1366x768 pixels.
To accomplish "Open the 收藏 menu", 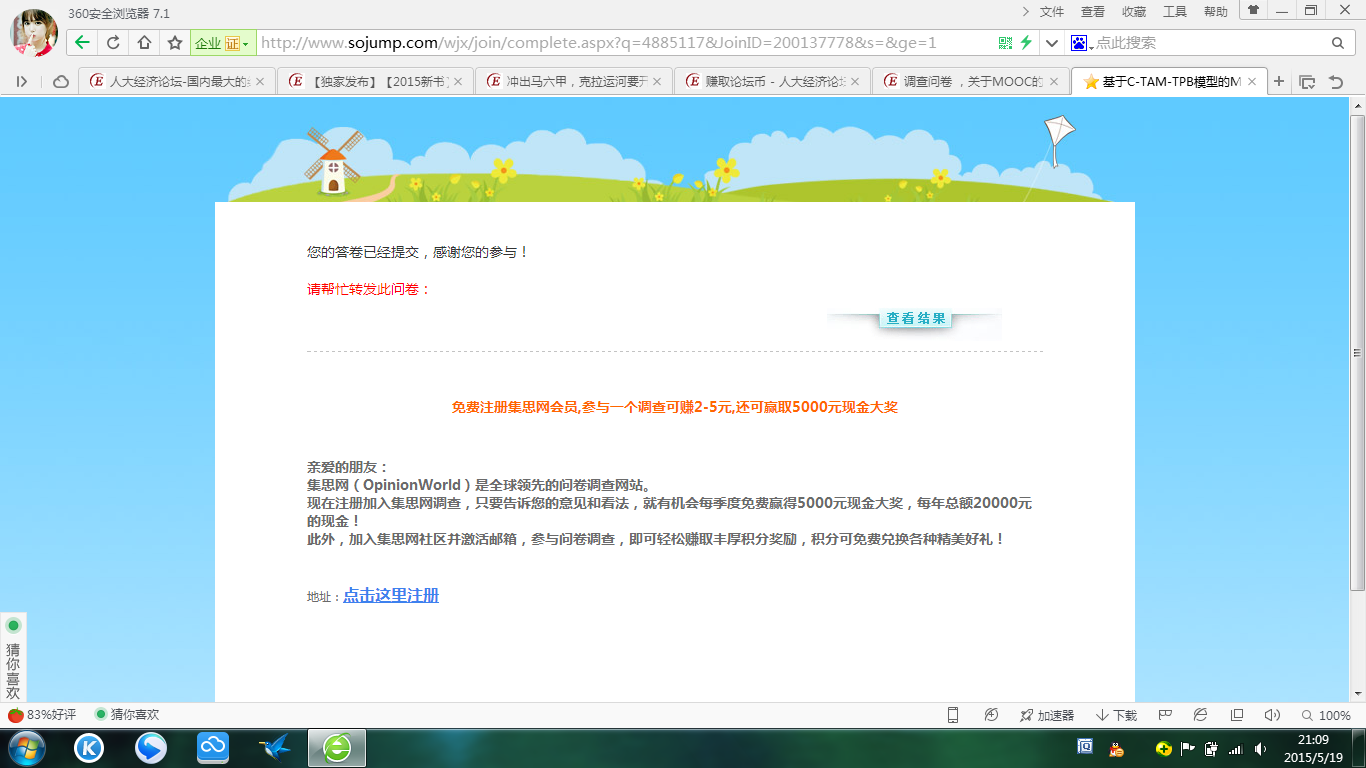I will pos(1134,12).
